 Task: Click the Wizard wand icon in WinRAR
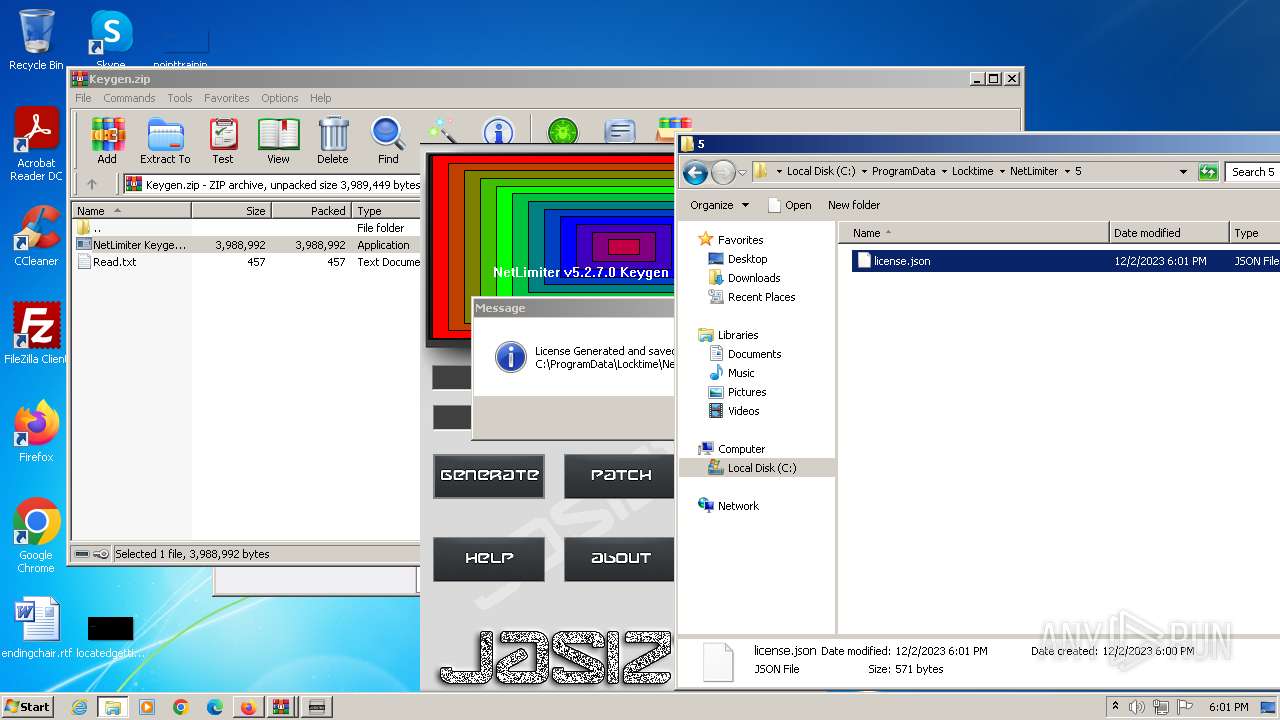[x=442, y=132]
